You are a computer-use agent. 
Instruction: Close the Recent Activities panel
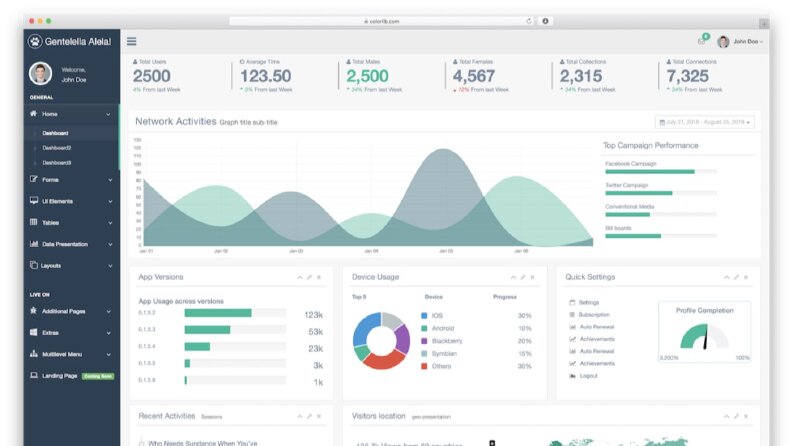(319, 417)
